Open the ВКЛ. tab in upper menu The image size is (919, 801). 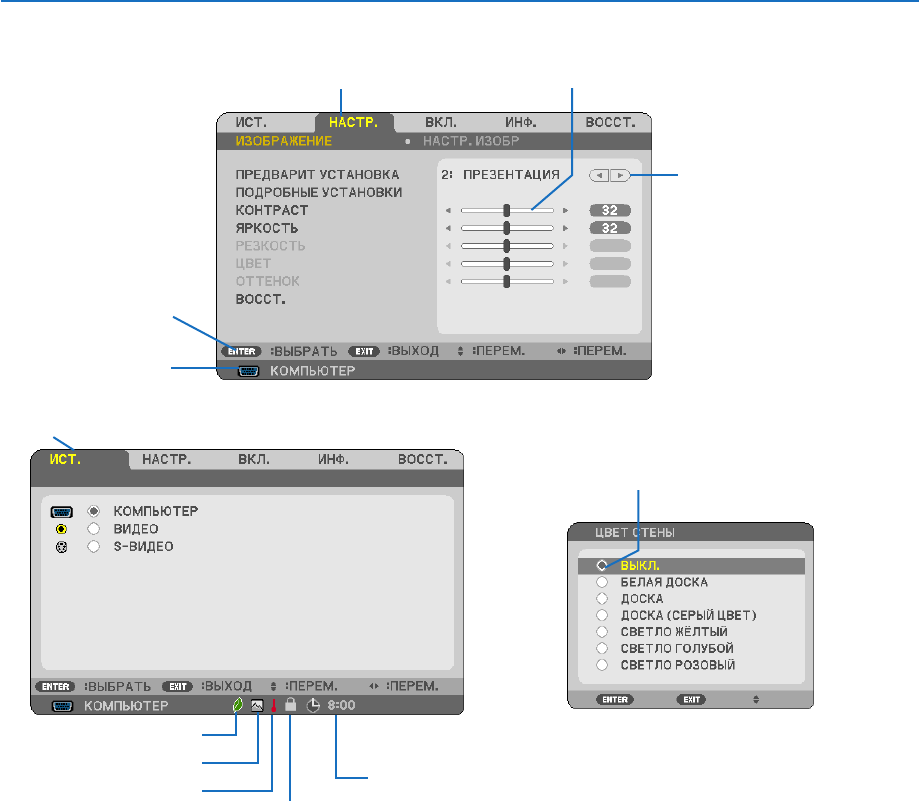pos(441,122)
